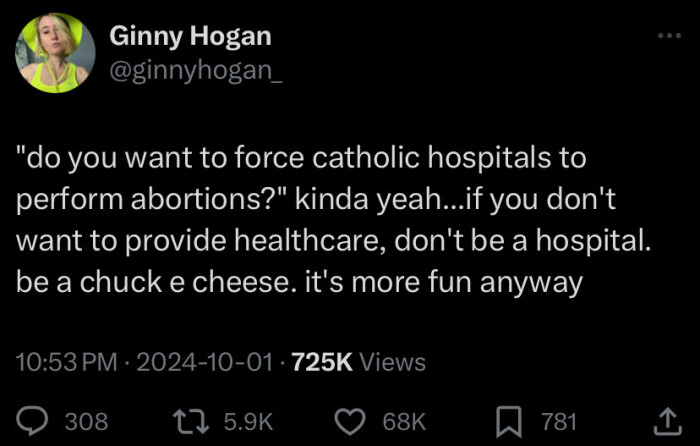The height and width of the screenshot is (446, 700).
Task: Bookmark the tweet using the bookmark icon
Action: coord(510,421)
